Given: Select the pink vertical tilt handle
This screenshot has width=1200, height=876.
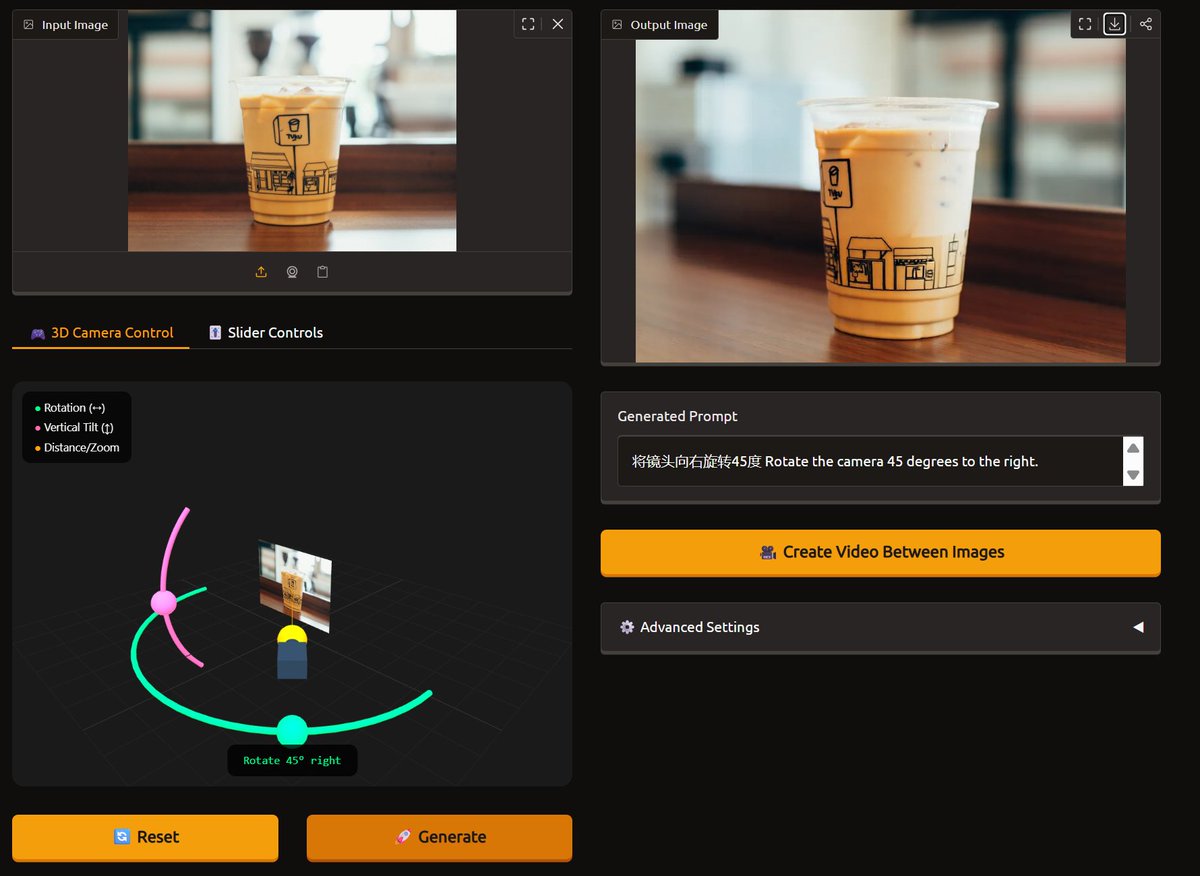Looking at the screenshot, I should 163,603.
